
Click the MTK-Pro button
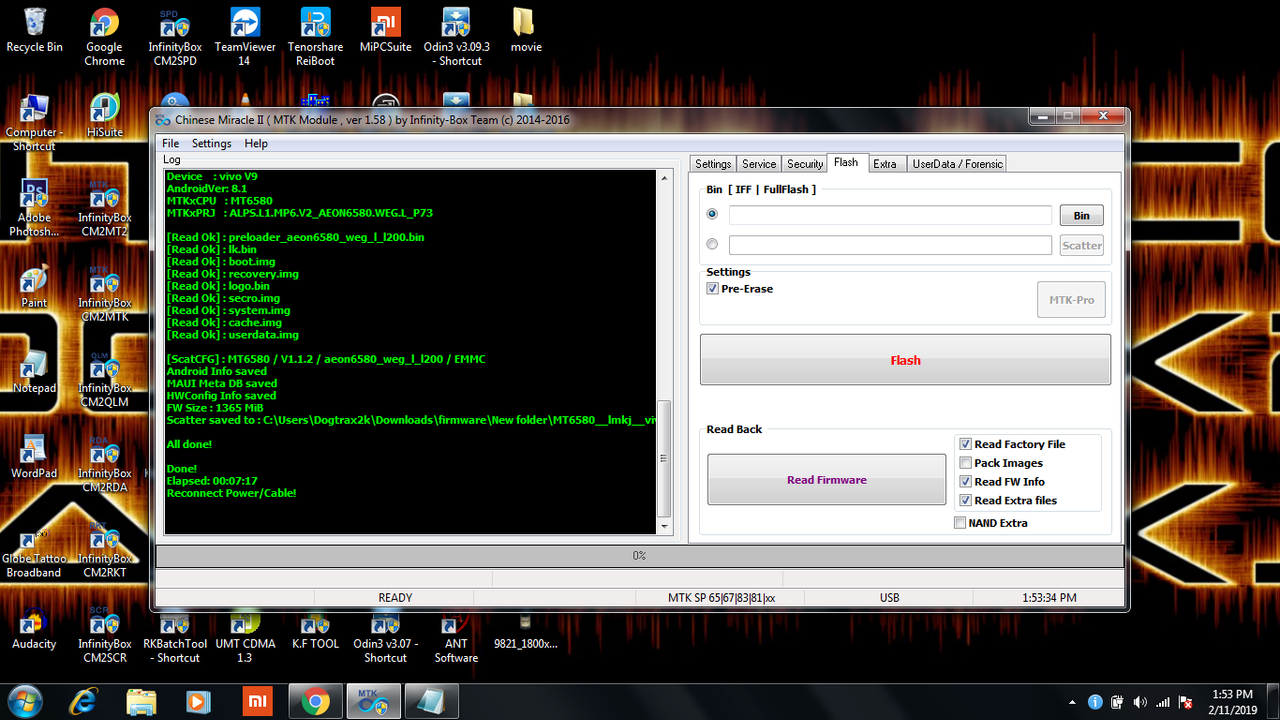[1071, 300]
